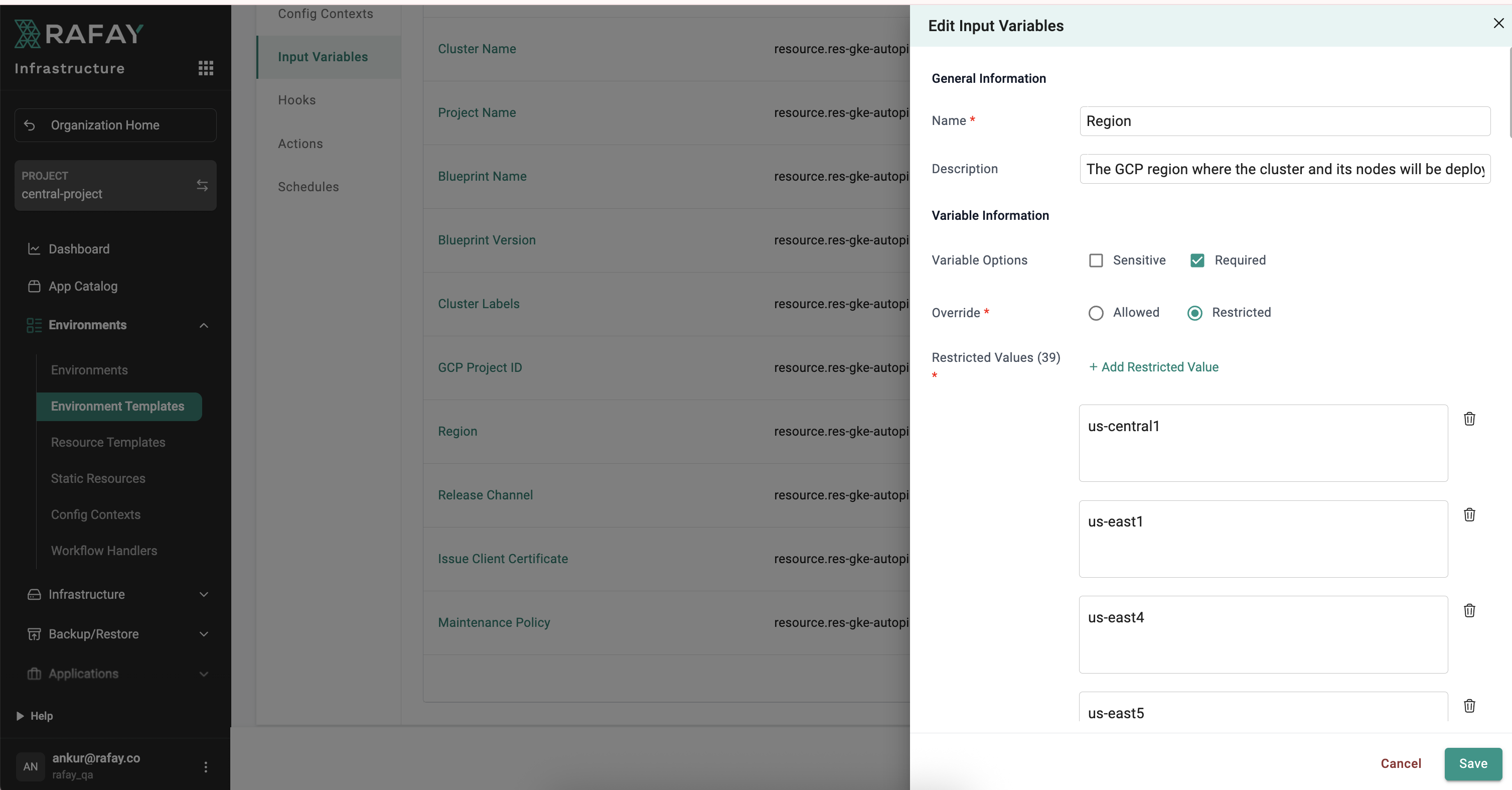1512x790 pixels.
Task: Open App Catalog from sidebar
Action: pyautogui.click(x=83, y=286)
